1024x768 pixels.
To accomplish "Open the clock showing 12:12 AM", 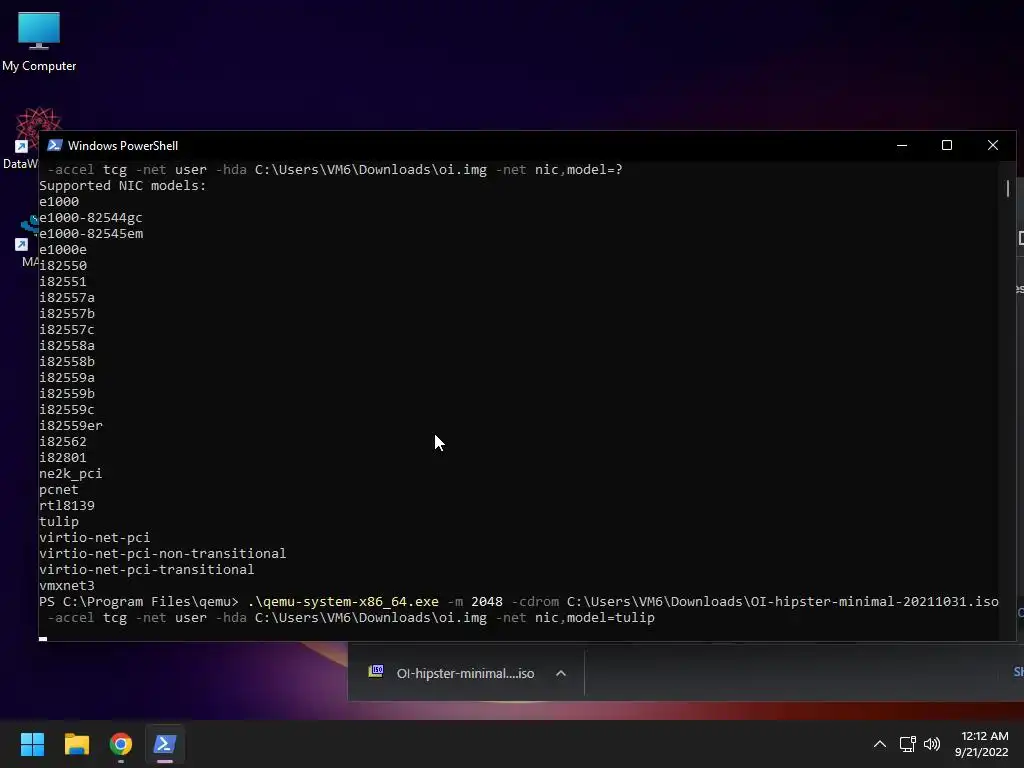I will point(984,736).
